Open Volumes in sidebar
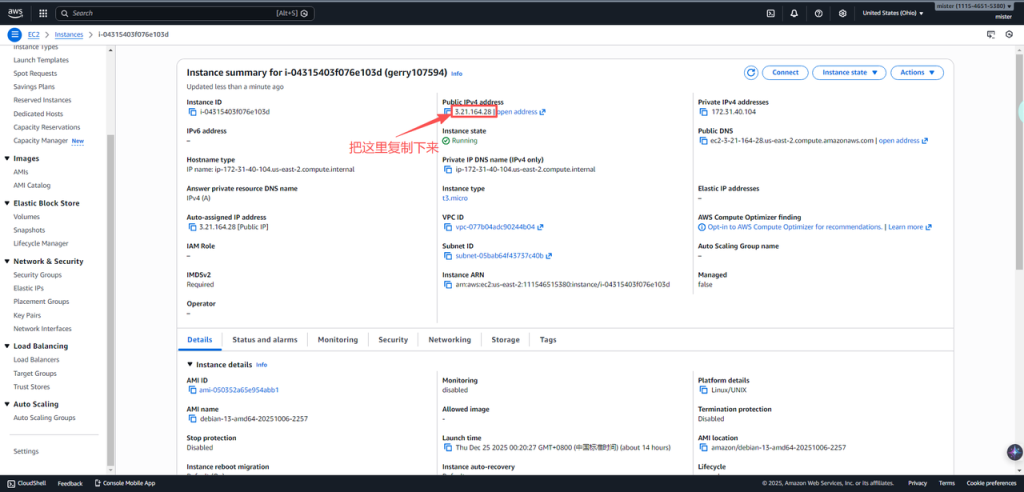This screenshot has width=1024, height=492. [x=26, y=217]
